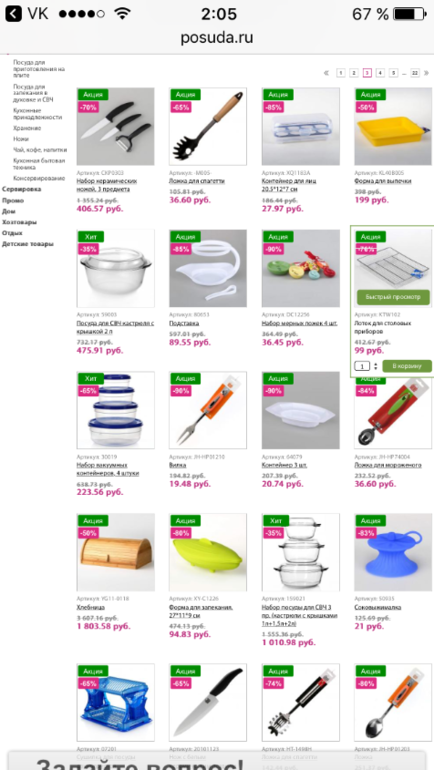Open the Хлебница product title link
This screenshot has height=770, width=434.
point(91,607)
